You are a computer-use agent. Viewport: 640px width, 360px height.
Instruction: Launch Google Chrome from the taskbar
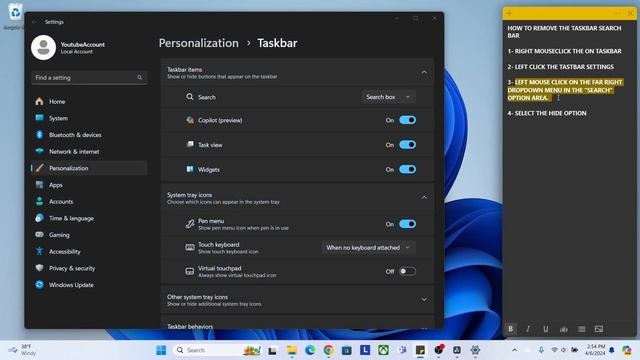329,350
